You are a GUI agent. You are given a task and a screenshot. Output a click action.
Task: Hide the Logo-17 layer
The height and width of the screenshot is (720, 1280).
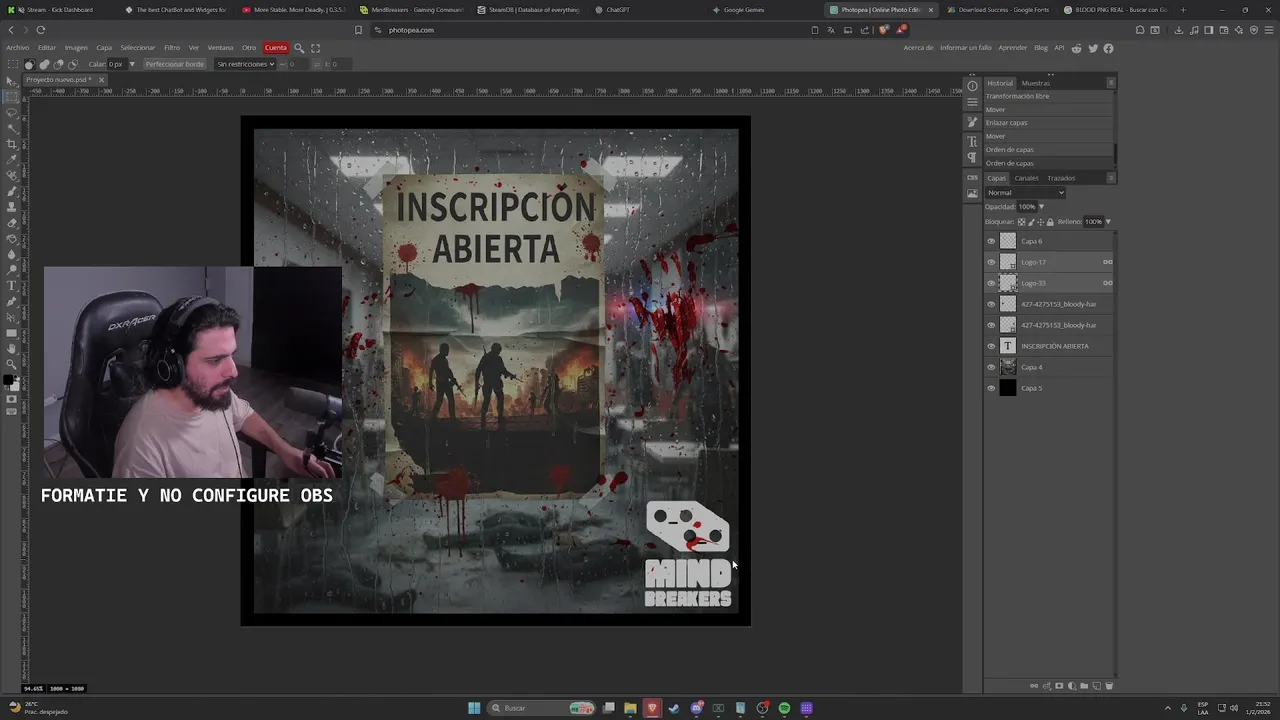tap(991, 262)
